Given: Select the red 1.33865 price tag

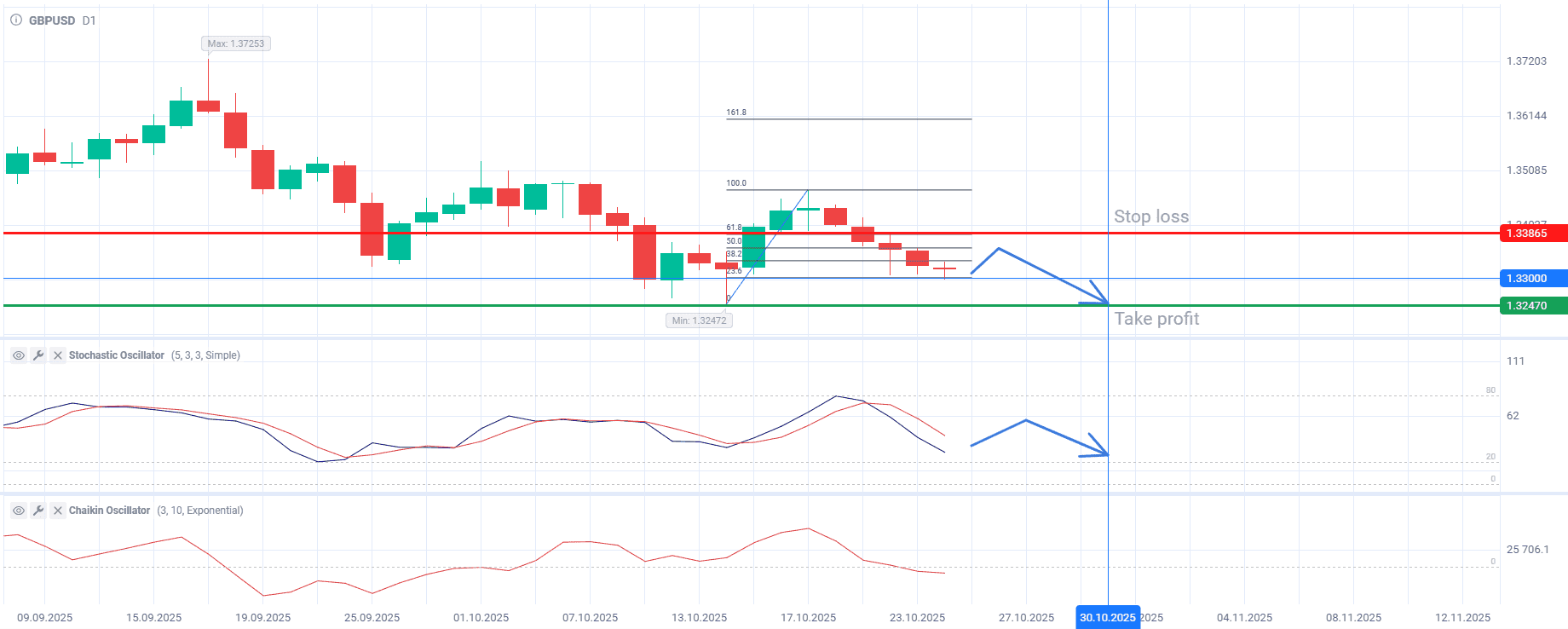Looking at the screenshot, I should click(1532, 234).
